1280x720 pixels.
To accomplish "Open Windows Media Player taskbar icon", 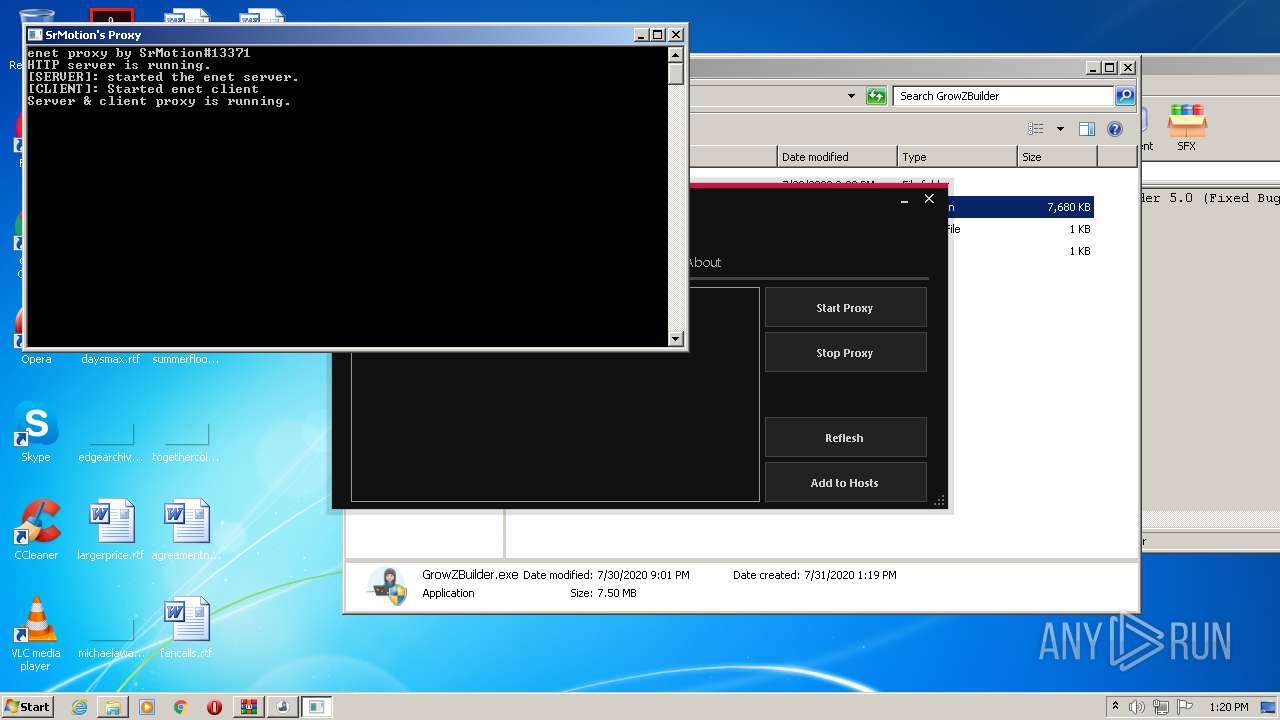I will click(147, 707).
